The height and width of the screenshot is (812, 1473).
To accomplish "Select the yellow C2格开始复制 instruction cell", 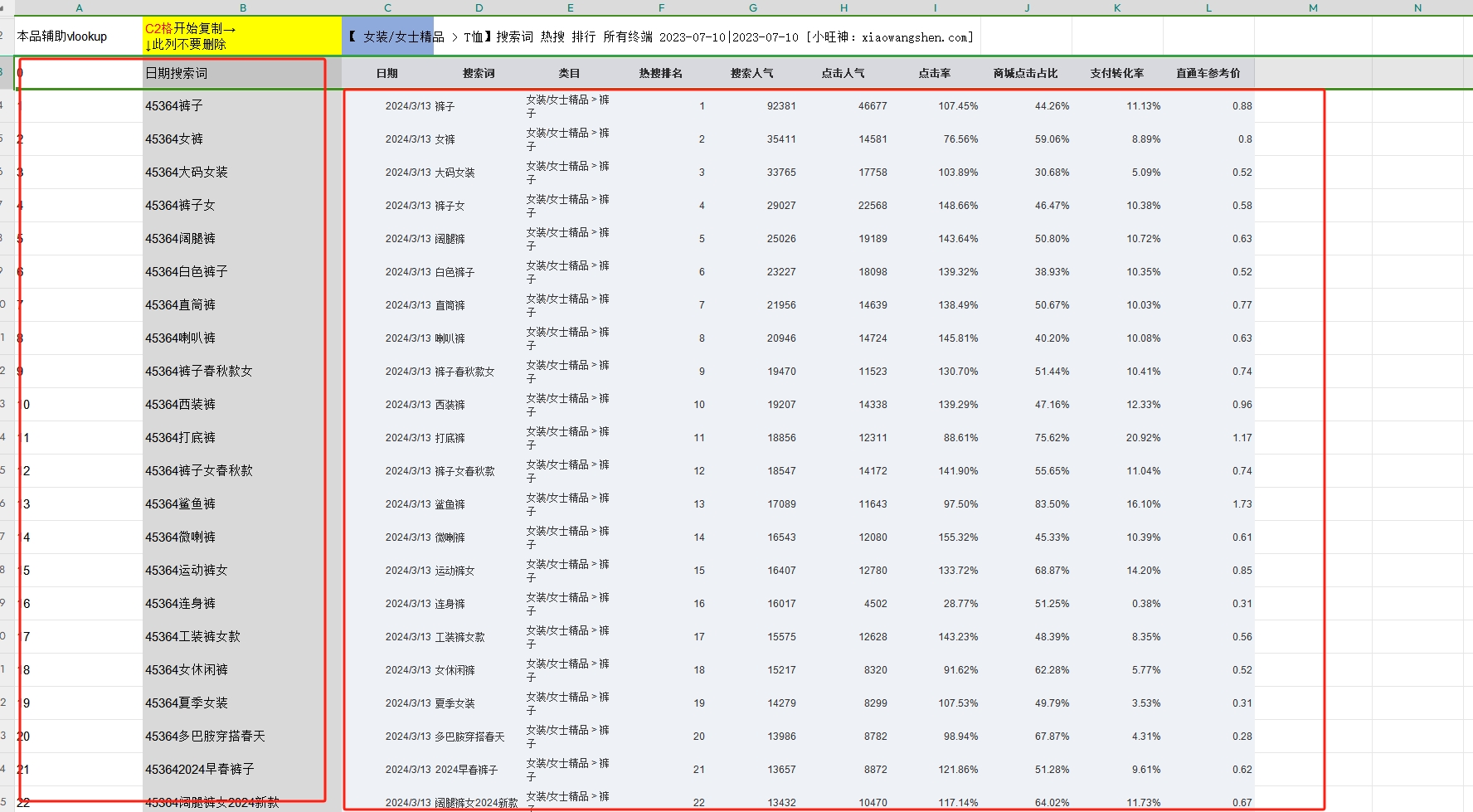I will (x=242, y=36).
